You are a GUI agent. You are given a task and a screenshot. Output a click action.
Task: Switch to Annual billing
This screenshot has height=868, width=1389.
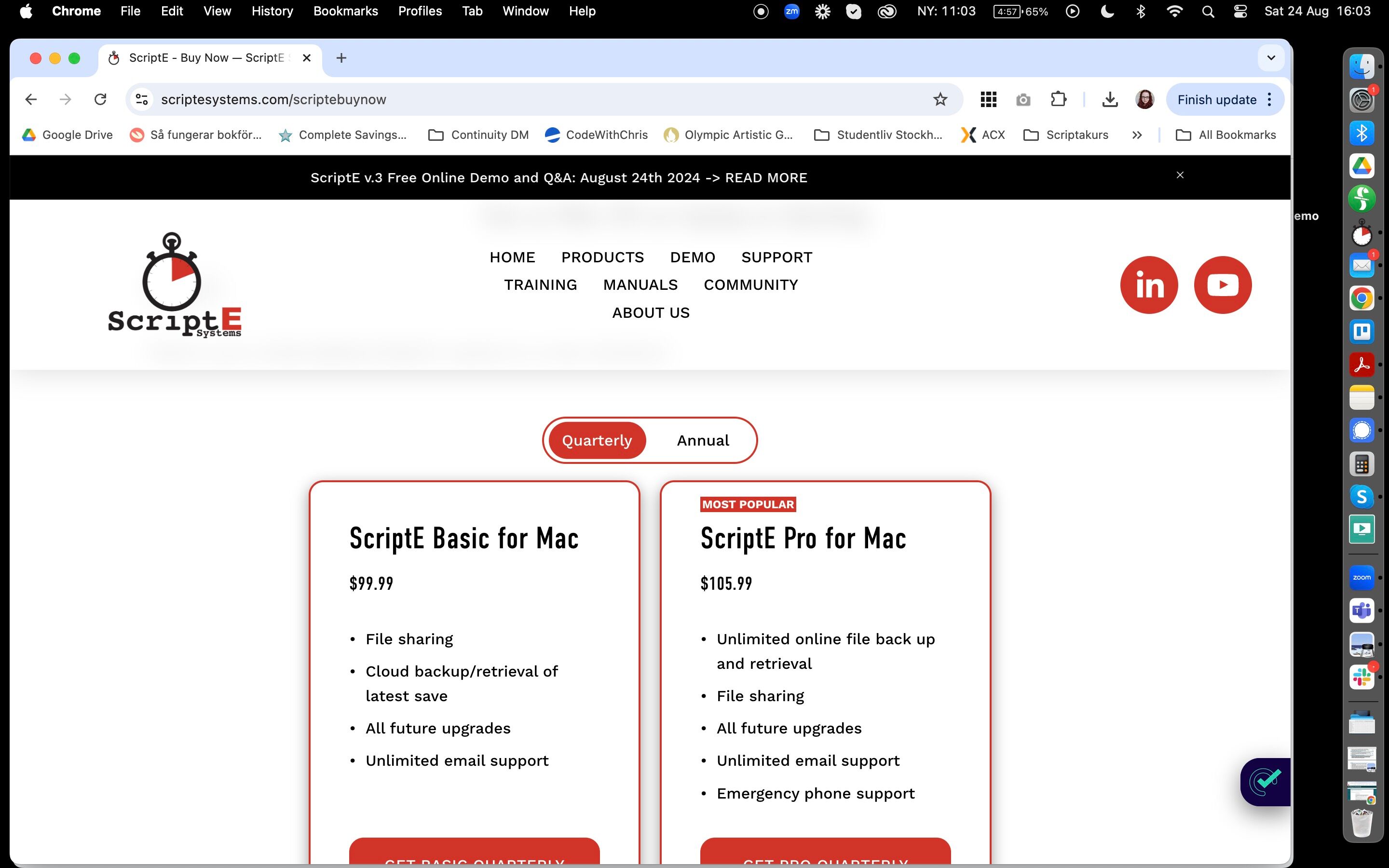click(703, 440)
